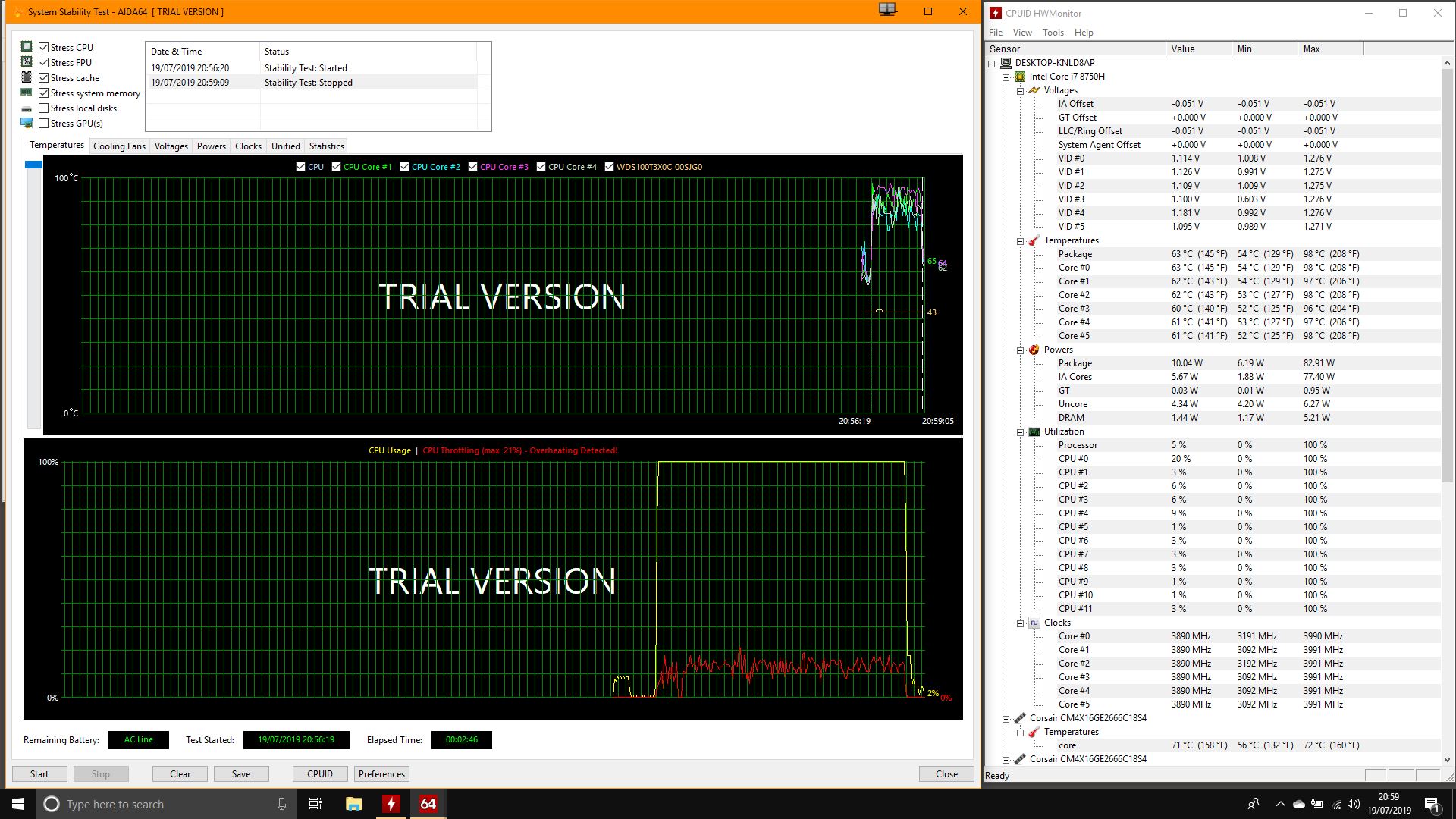Click the Voltages lightning icon in HWMonitor
This screenshot has height=819, width=1456.
click(1034, 90)
